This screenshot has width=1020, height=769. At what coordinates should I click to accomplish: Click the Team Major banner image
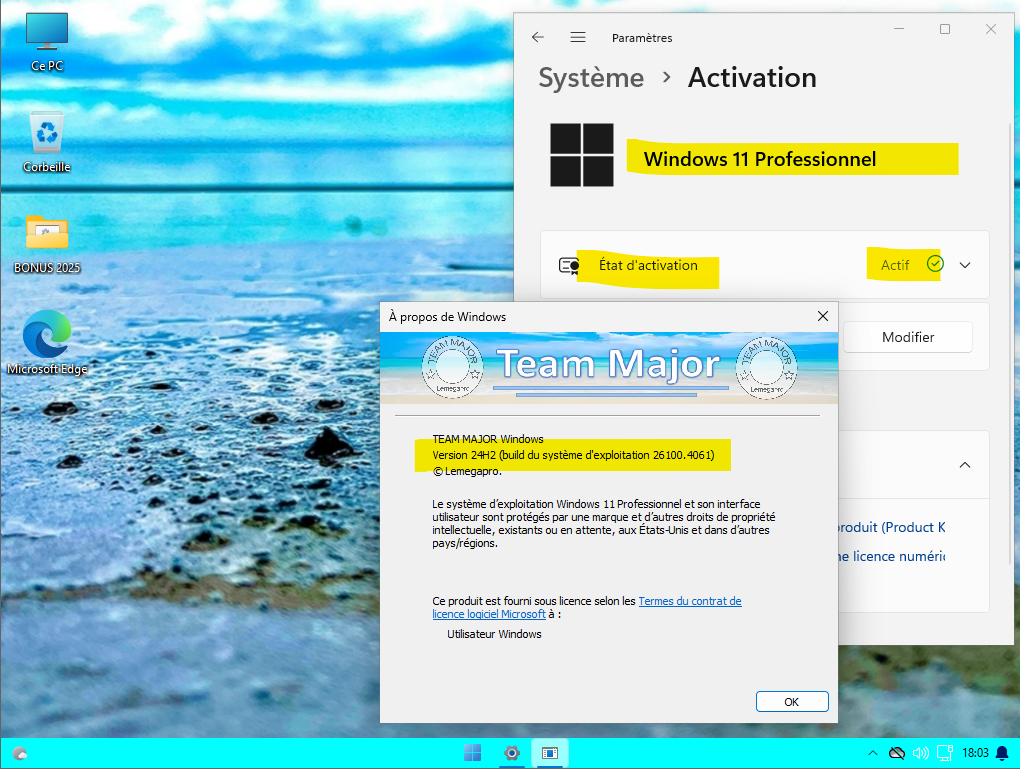(x=609, y=368)
